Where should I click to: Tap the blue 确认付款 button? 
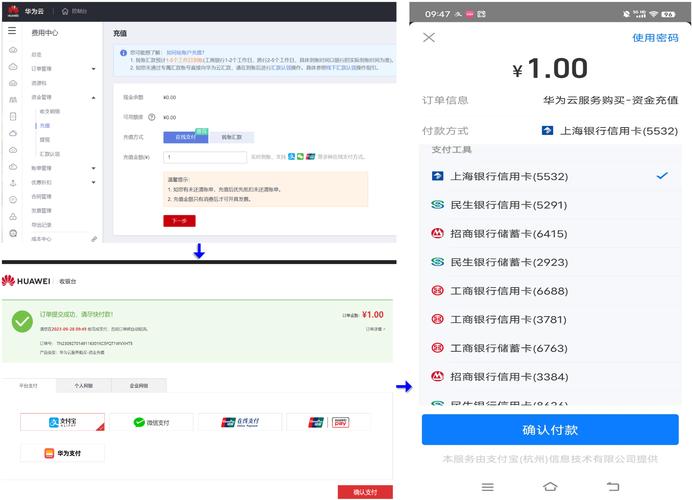coord(550,429)
